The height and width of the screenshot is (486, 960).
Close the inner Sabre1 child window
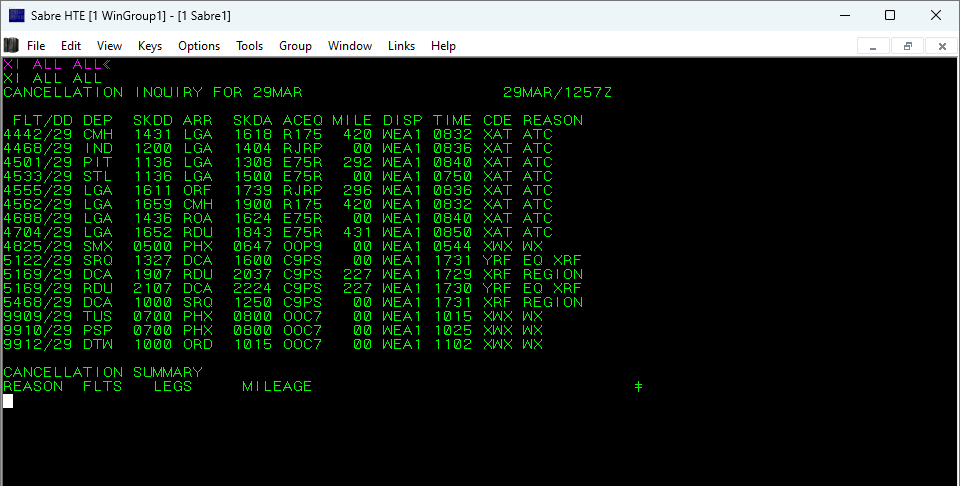click(942, 46)
